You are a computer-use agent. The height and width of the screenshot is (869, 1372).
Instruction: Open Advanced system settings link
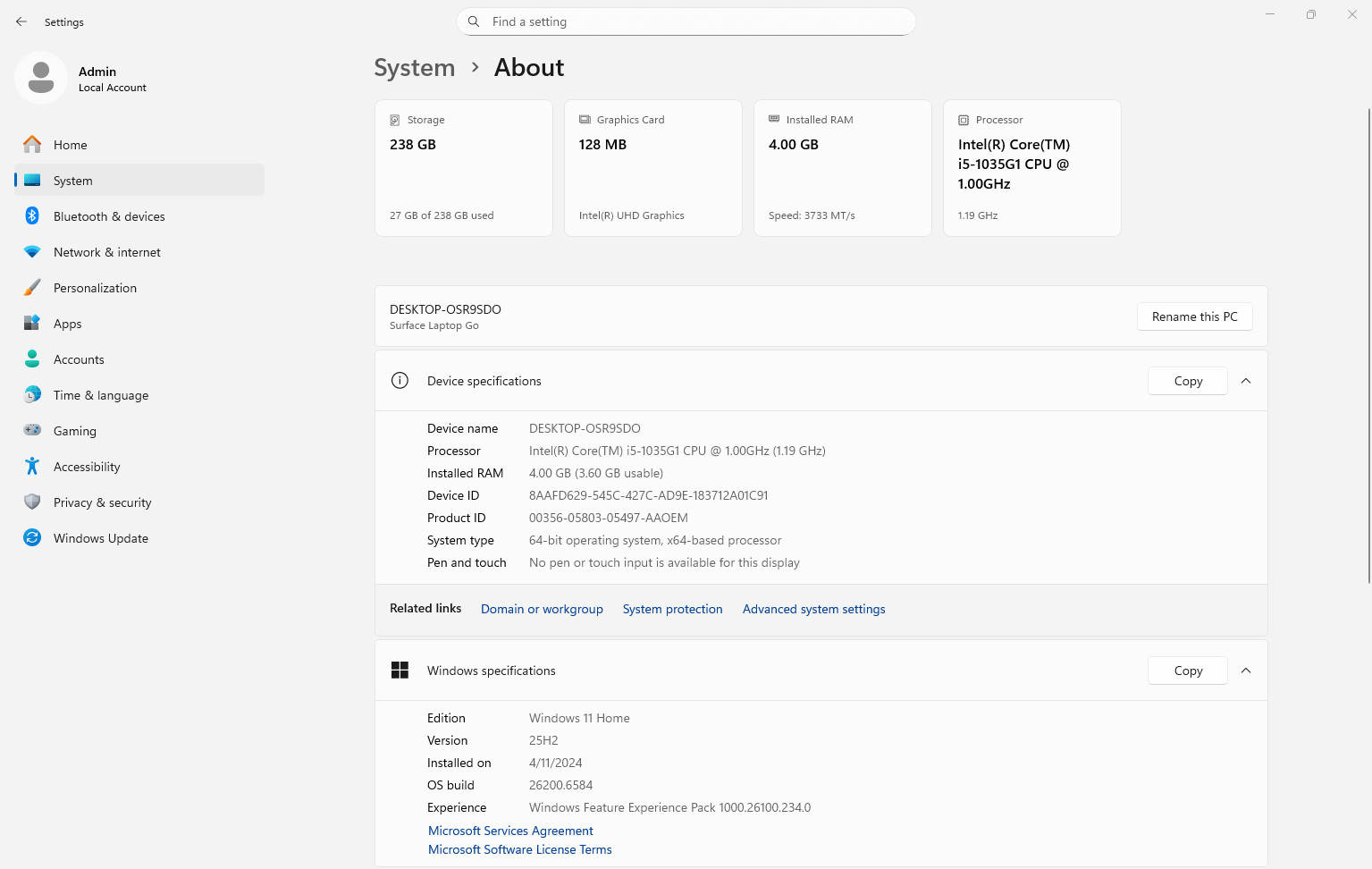813,609
